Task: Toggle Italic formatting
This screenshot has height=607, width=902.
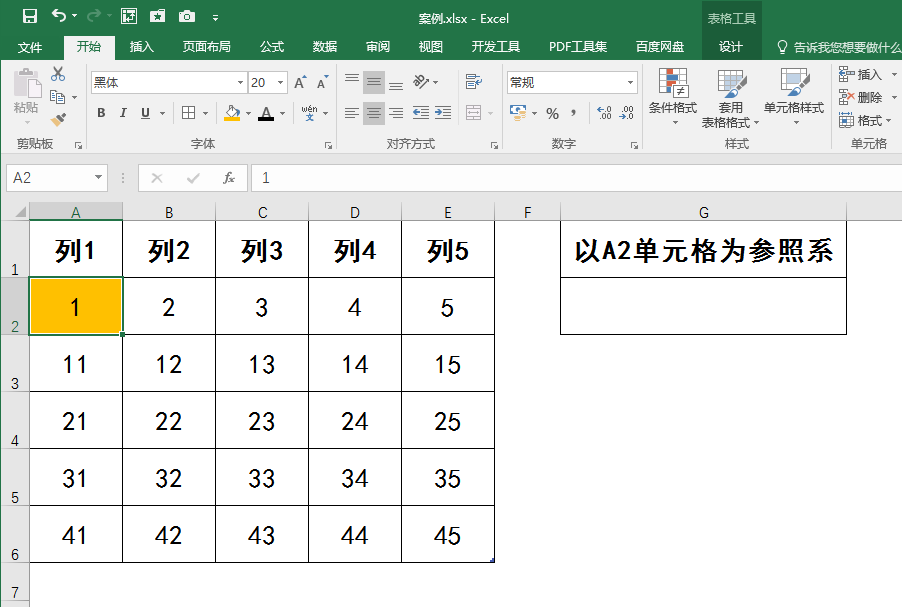Action: coord(123,113)
